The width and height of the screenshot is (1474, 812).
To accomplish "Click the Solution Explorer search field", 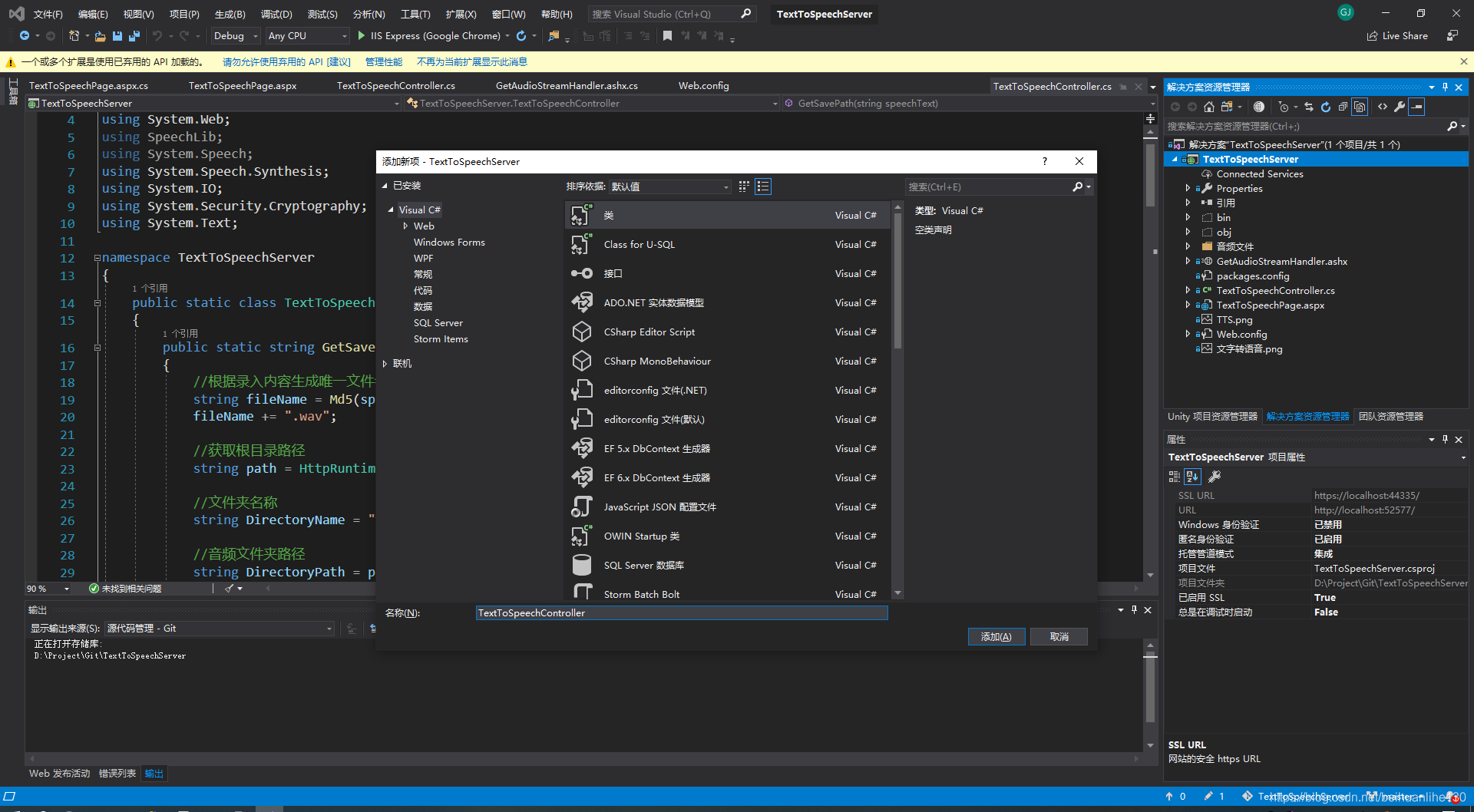I will point(1314,126).
